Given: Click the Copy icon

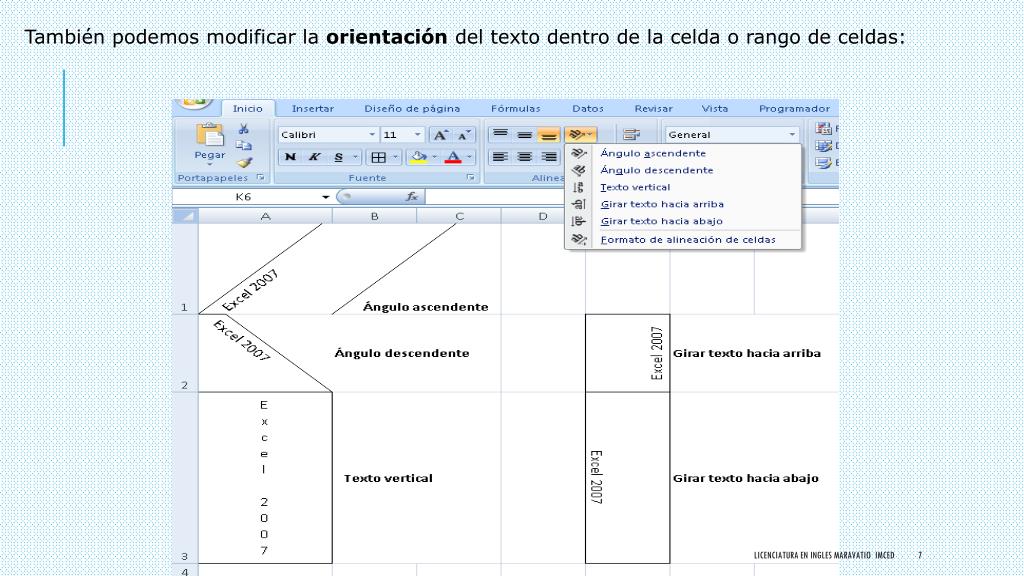Looking at the screenshot, I should tap(244, 146).
